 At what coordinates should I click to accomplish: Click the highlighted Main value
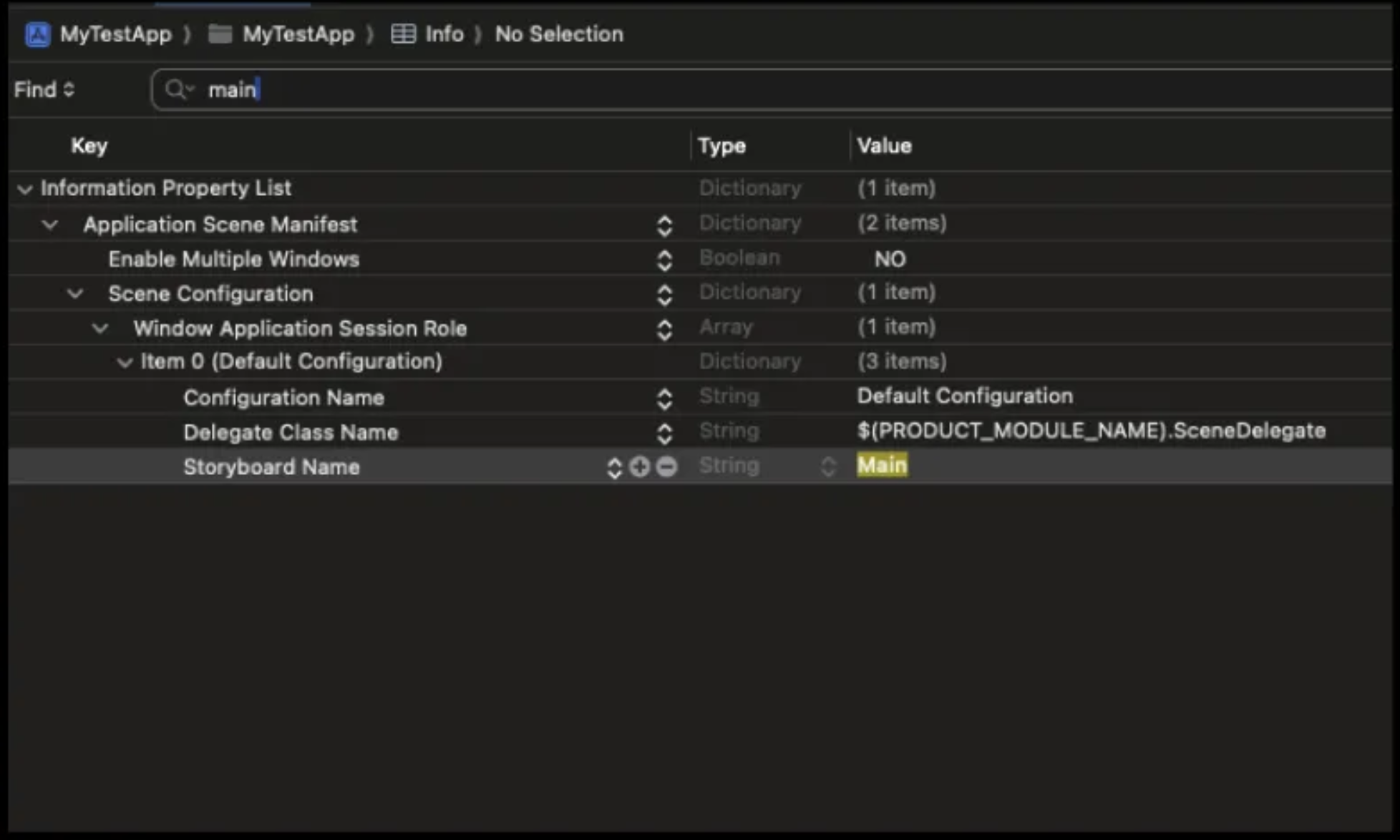point(883,466)
